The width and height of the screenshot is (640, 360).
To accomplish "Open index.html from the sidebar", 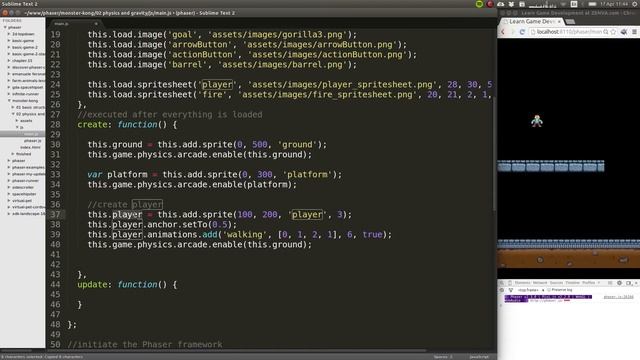I will (x=30, y=147).
